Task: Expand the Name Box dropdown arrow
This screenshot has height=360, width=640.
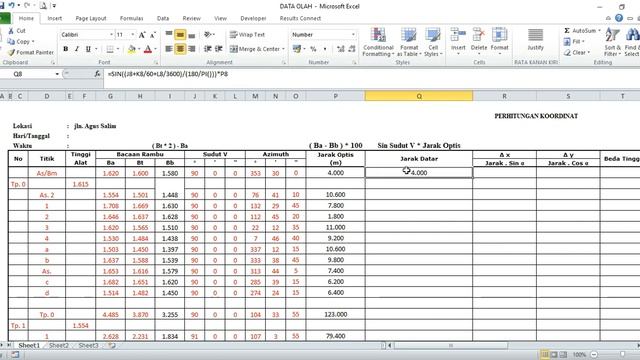Action: 57,74
